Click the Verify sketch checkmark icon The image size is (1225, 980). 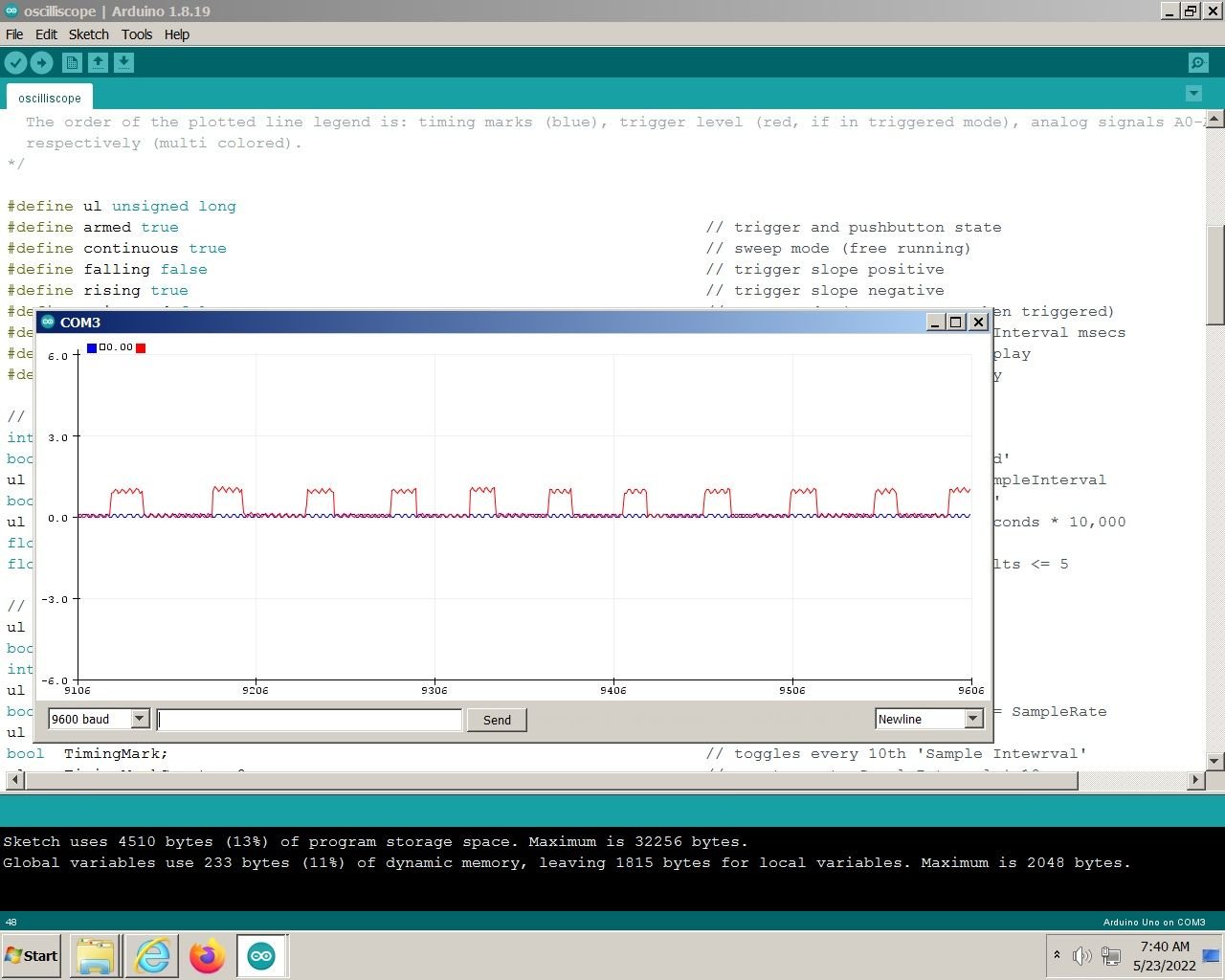coord(15,63)
